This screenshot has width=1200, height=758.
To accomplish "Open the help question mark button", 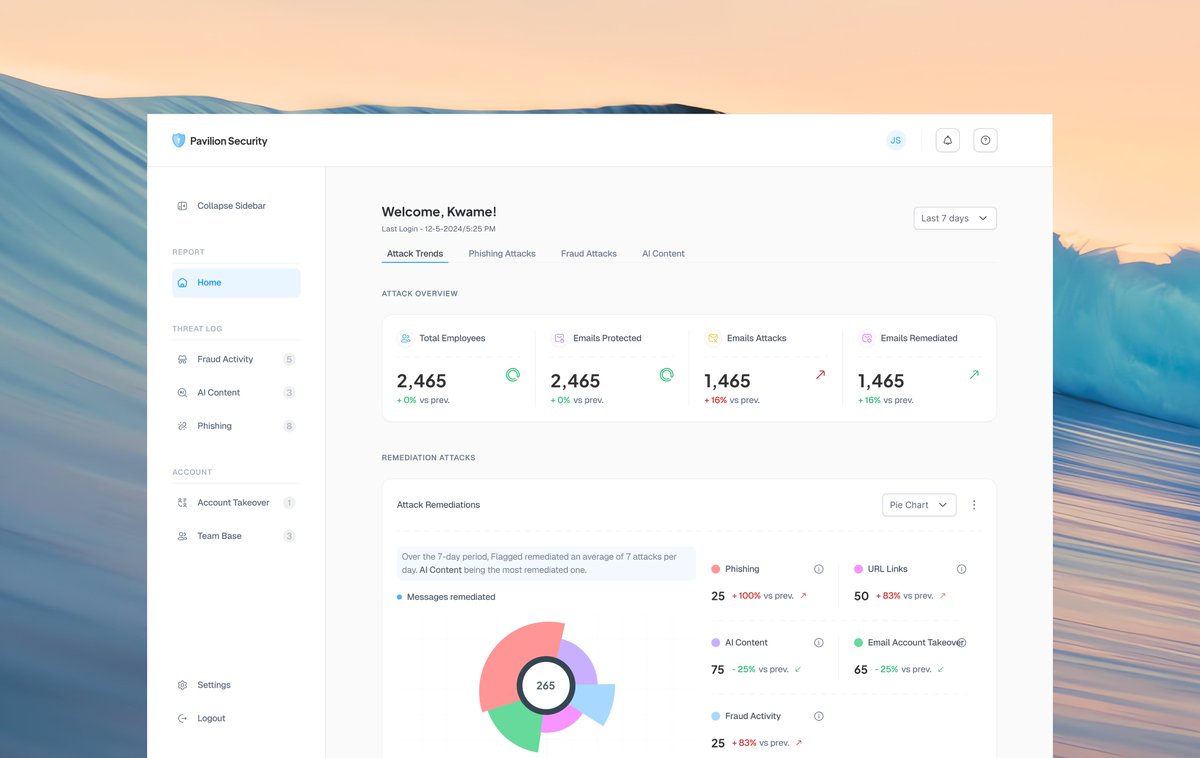I will point(985,141).
